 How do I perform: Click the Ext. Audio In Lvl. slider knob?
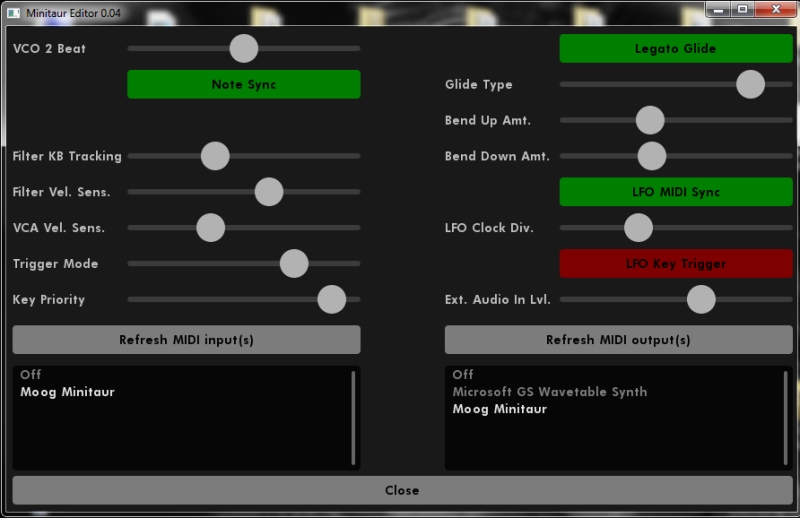tap(701, 300)
